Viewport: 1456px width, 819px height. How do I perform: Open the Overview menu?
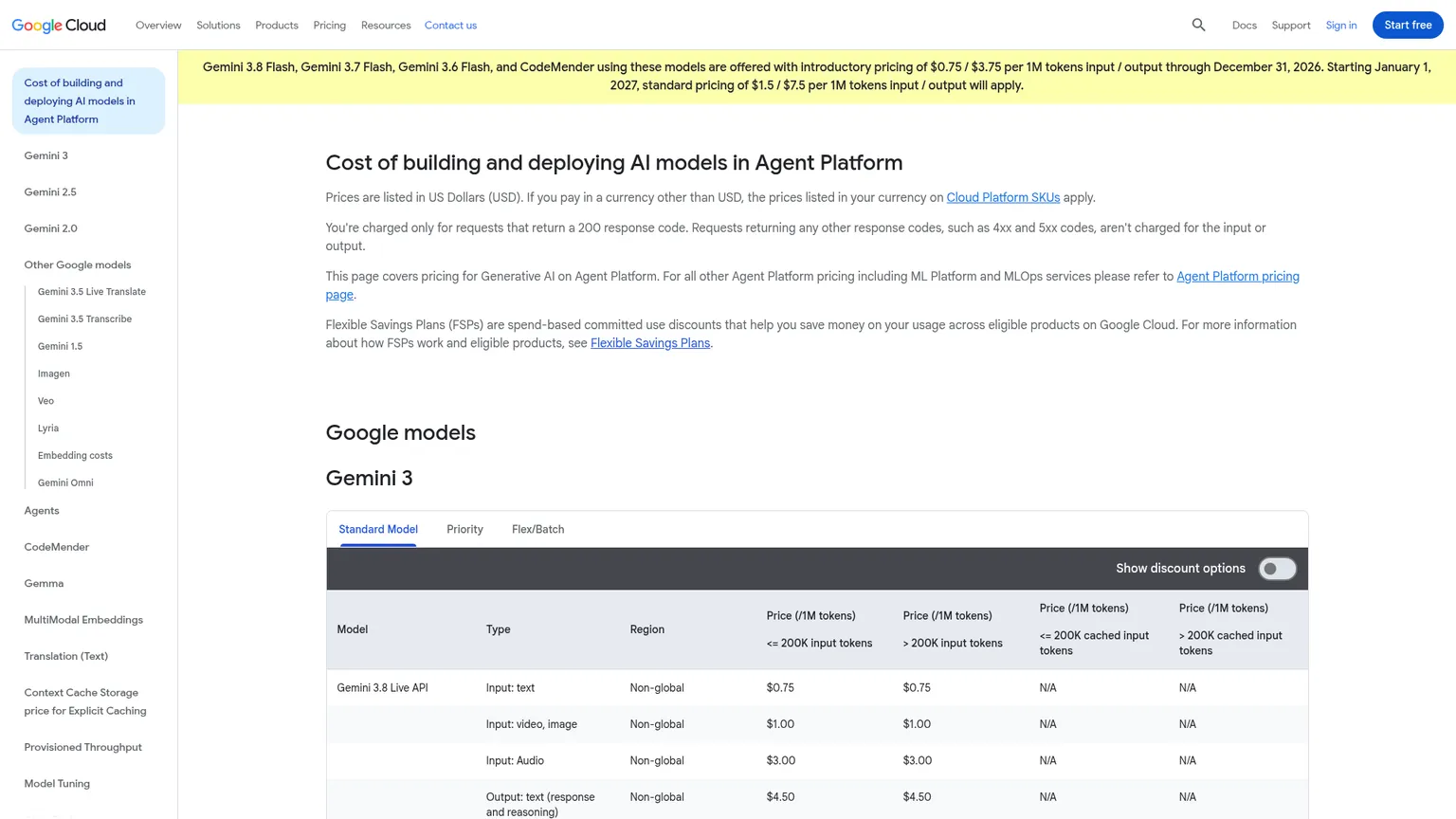pos(158,26)
